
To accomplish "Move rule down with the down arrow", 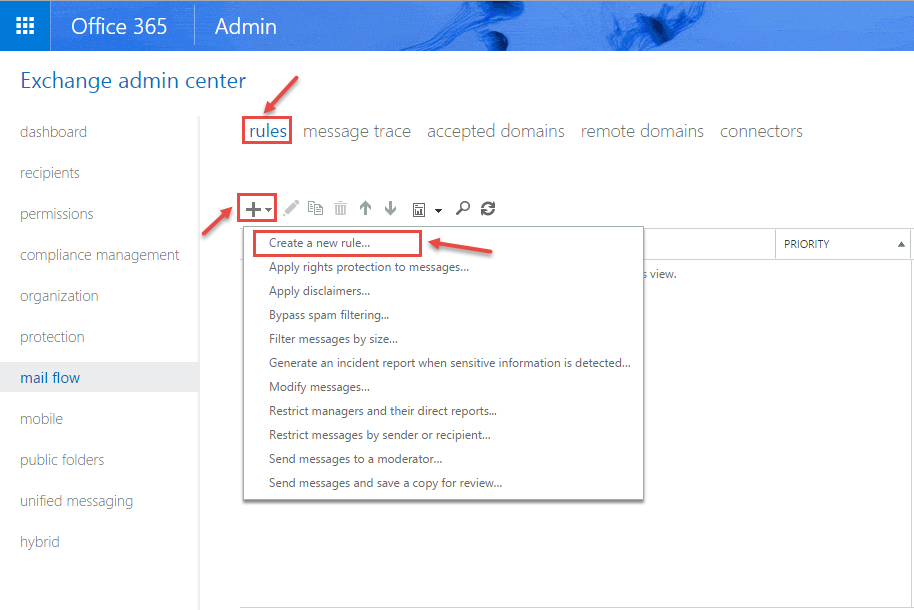I will point(391,208).
